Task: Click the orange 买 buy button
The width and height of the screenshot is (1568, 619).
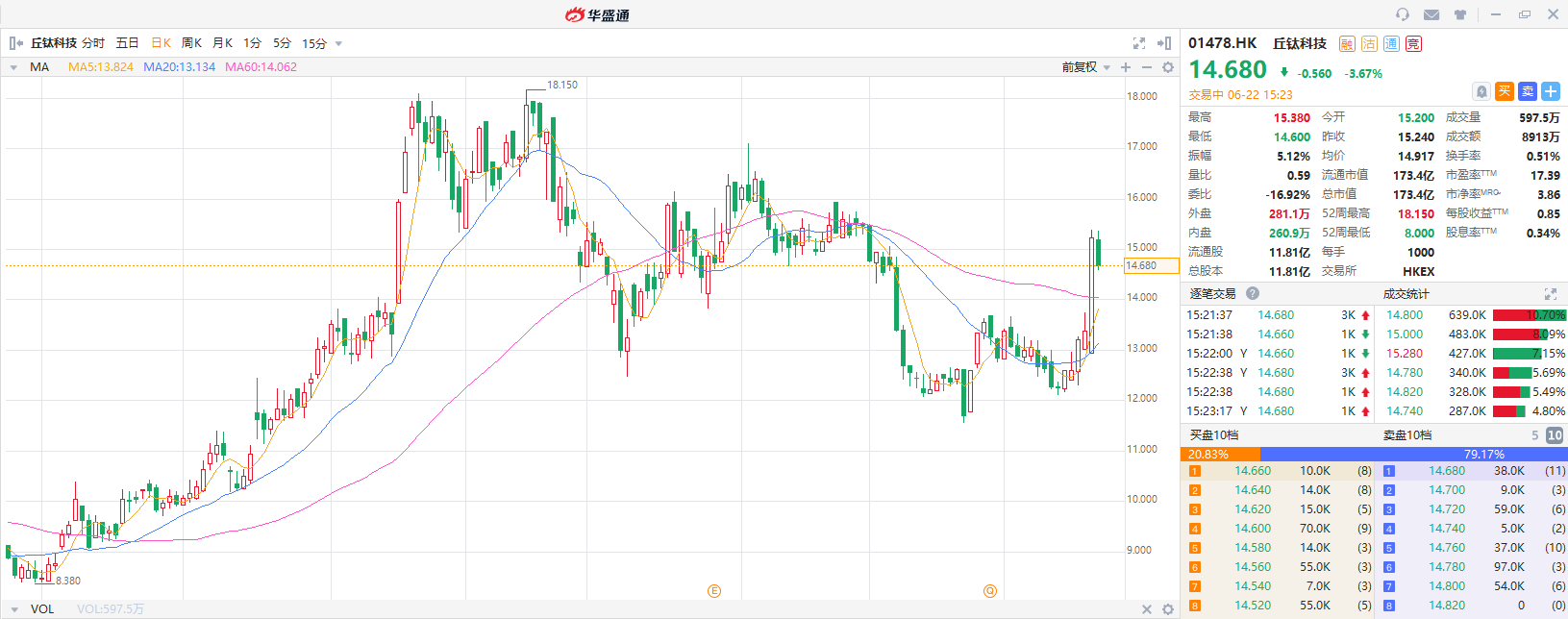Action: [1505, 91]
